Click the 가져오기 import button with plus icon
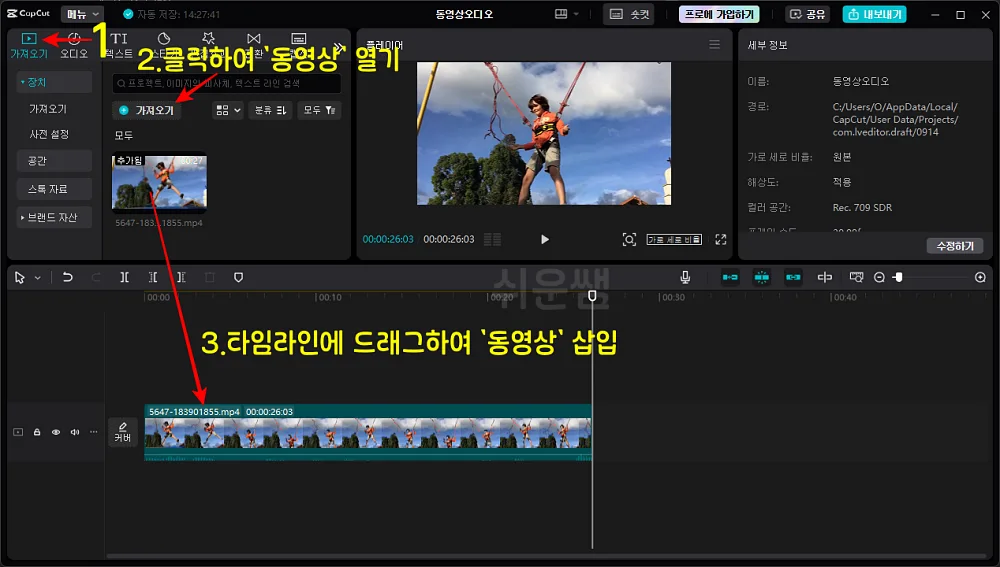This screenshot has height=567, width=1000. tap(147, 110)
